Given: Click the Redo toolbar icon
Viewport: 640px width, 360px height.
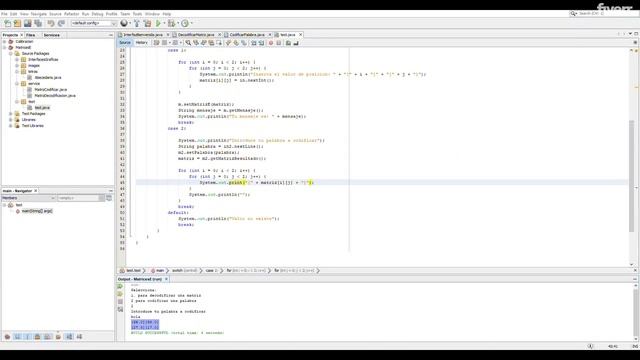Looking at the screenshot, I should click(61, 24).
